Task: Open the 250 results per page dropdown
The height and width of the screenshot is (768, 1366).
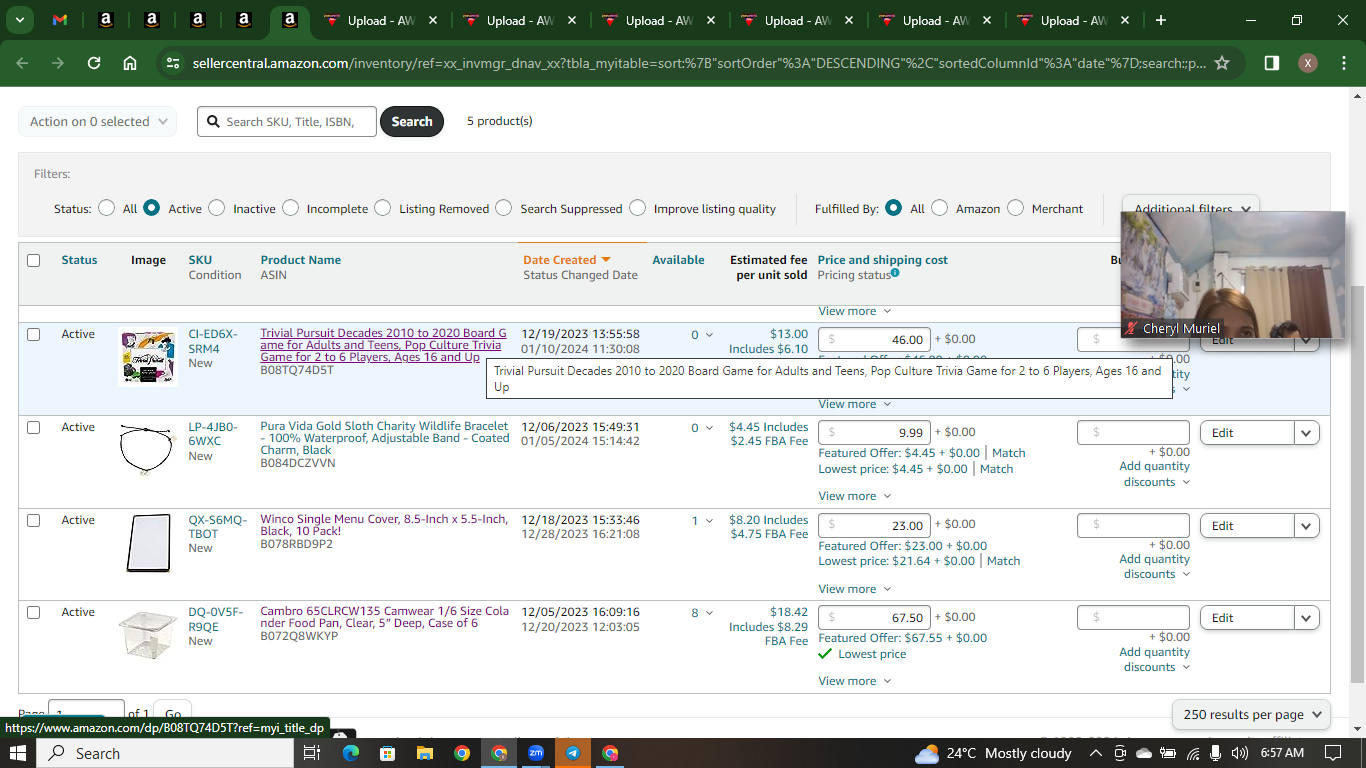Action: (1251, 714)
